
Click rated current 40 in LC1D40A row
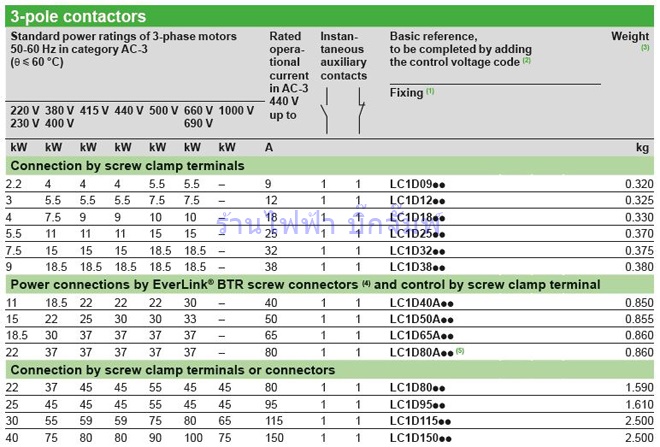pyautogui.click(x=271, y=303)
